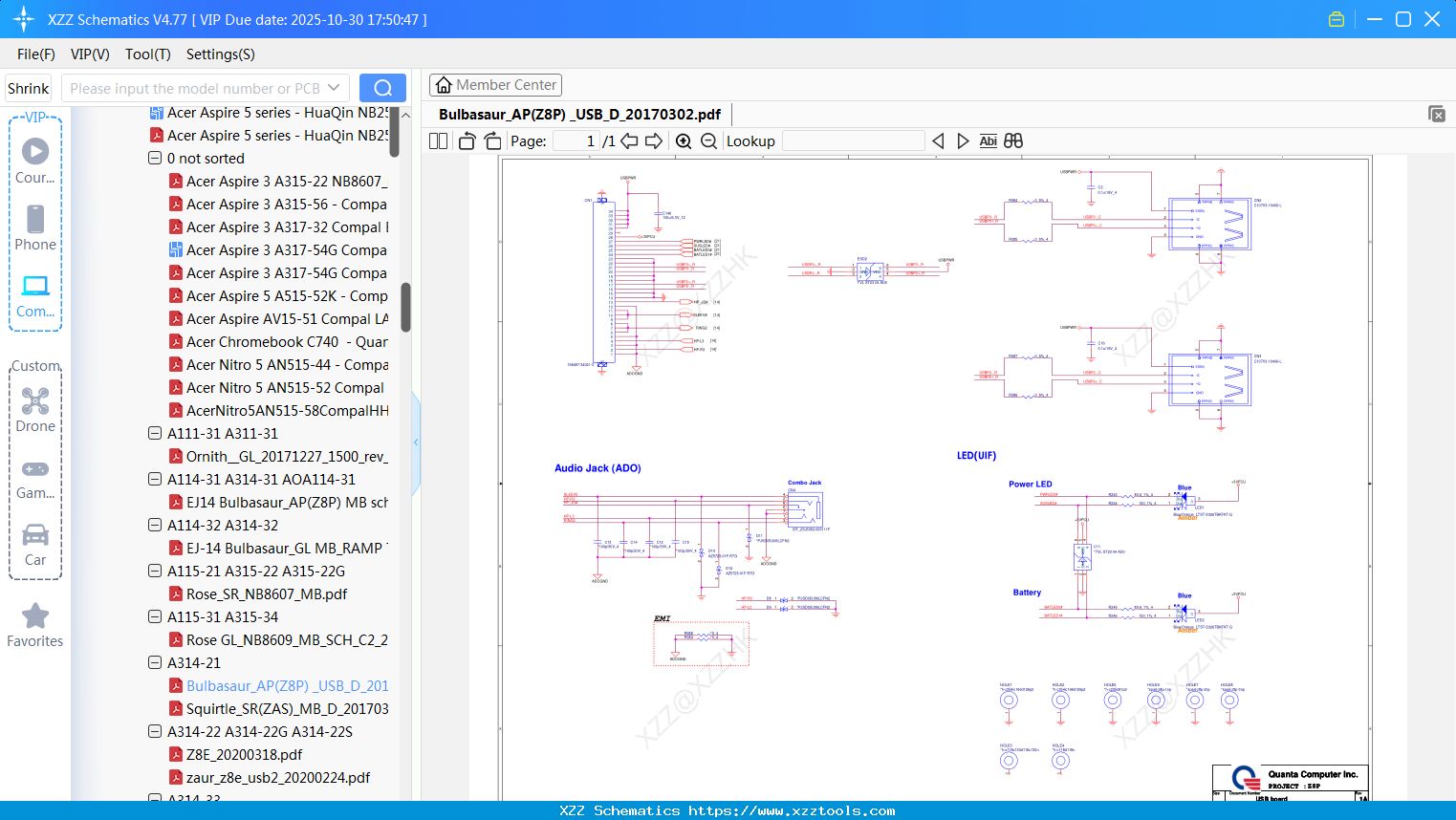
Task: Click the Lookup text input field
Action: pos(853,141)
